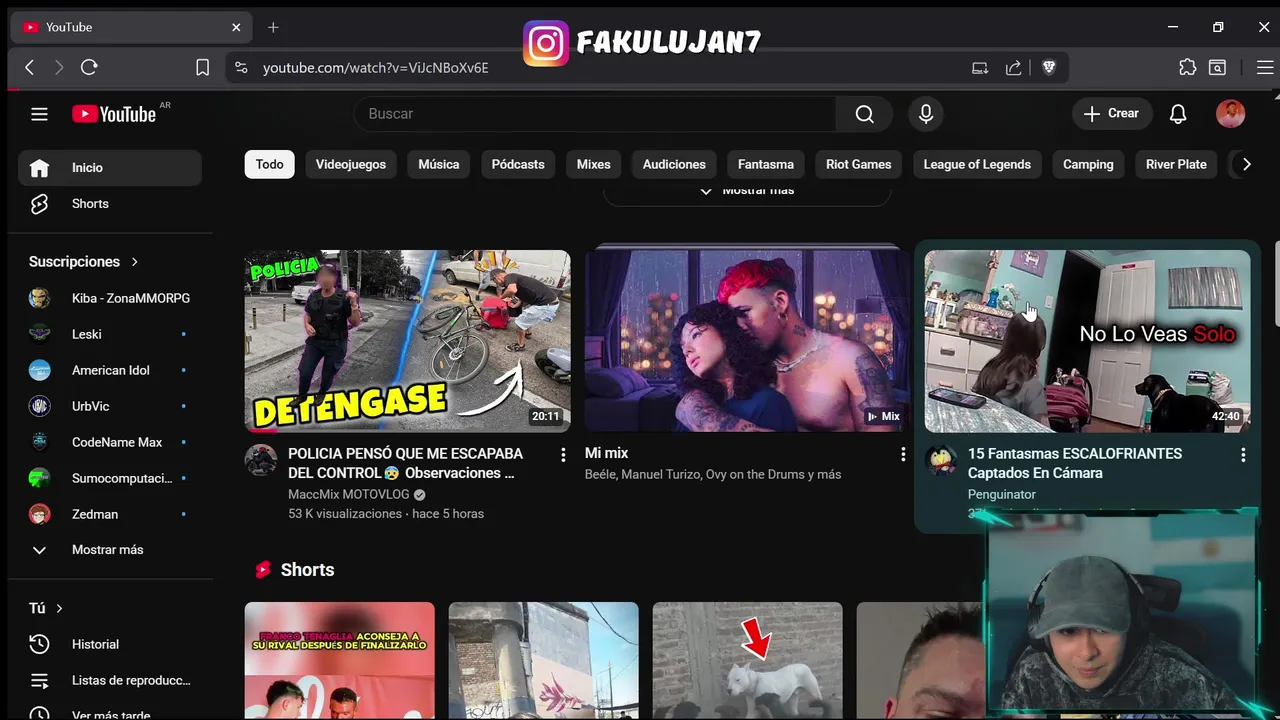Play the No Lo Veas Solo thumbnail
Screen dimensions: 1280x720
click(x=1088, y=341)
